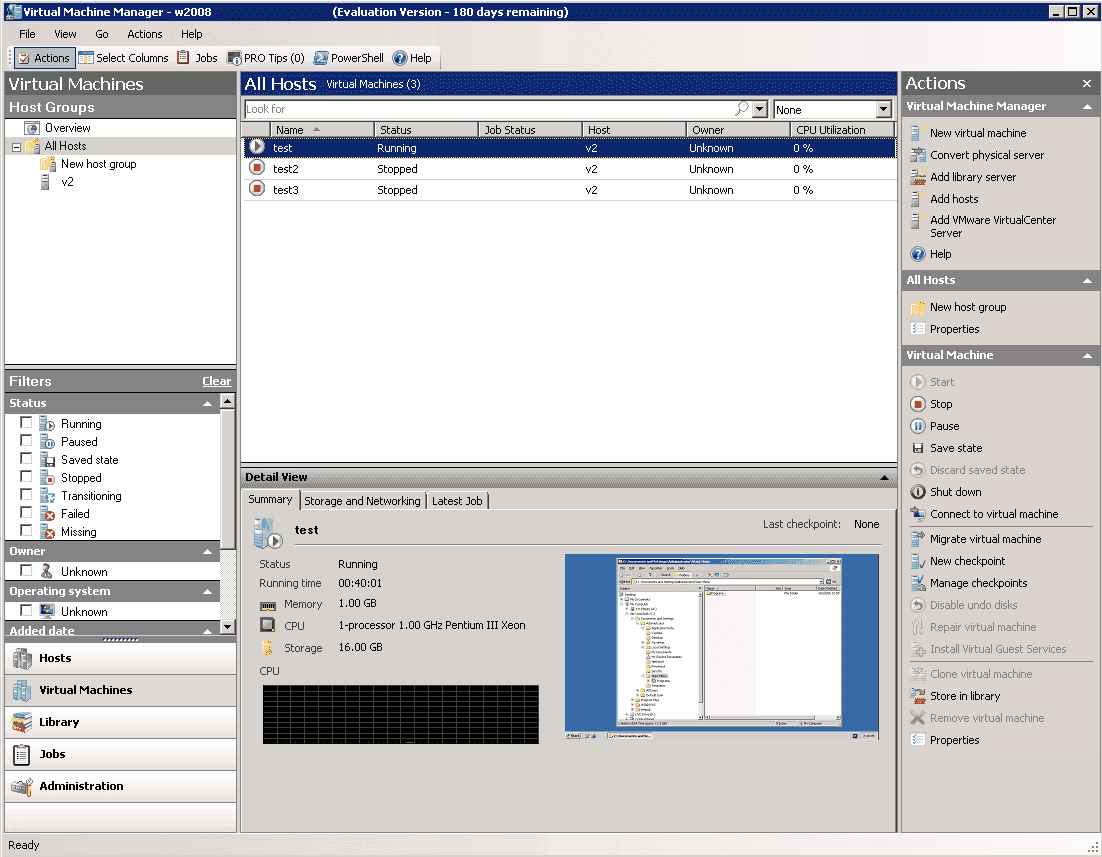Screen dimensions: 1102x857
Task: Click the Save state icon
Action: [917, 448]
